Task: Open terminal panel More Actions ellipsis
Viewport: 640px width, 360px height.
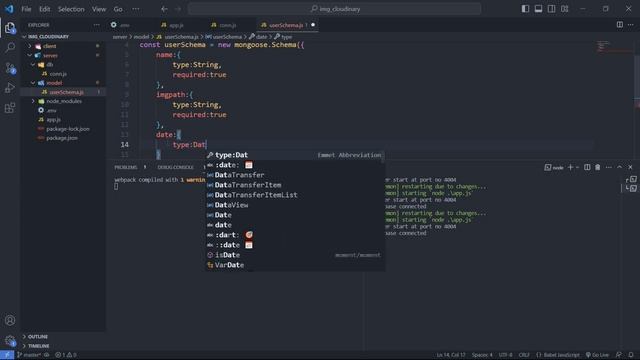Action: (x=609, y=167)
